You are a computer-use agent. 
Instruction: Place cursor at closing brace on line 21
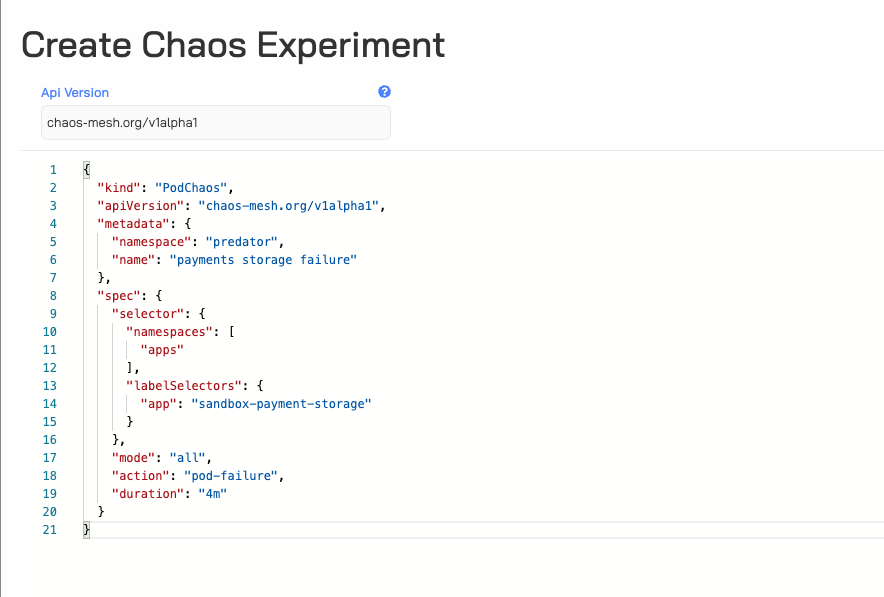tap(86, 530)
